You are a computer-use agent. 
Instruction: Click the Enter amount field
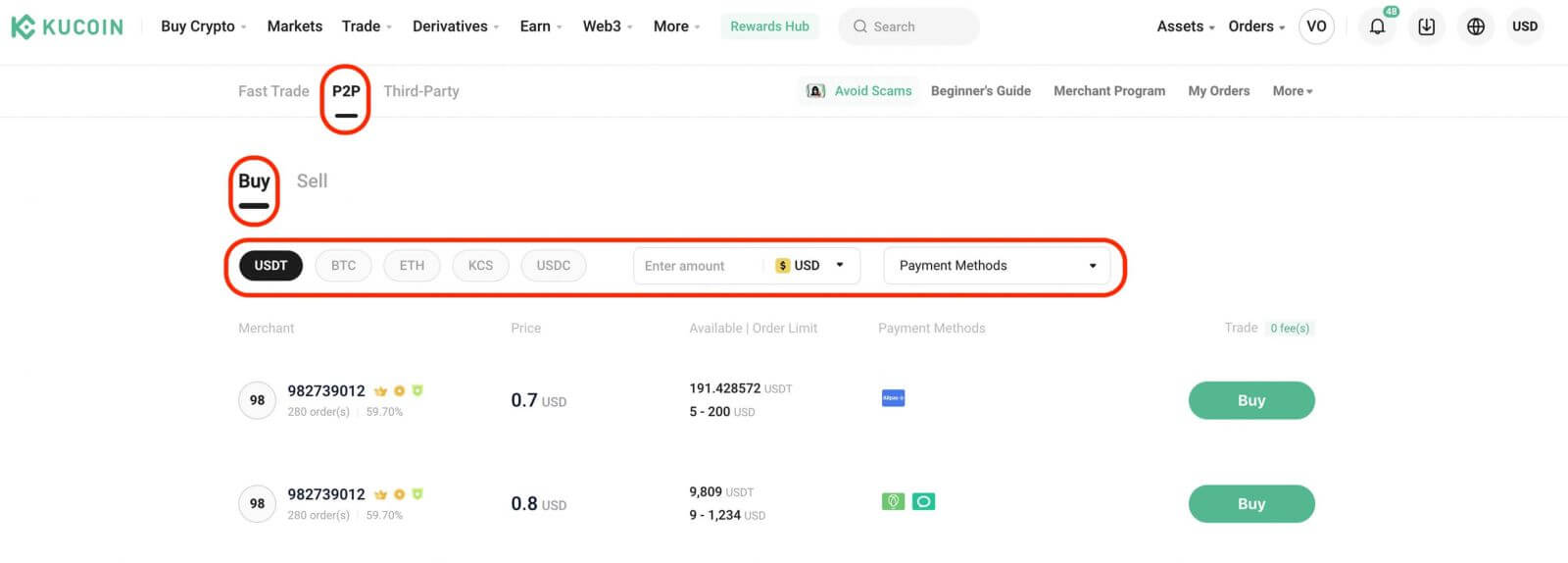click(698, 266)
